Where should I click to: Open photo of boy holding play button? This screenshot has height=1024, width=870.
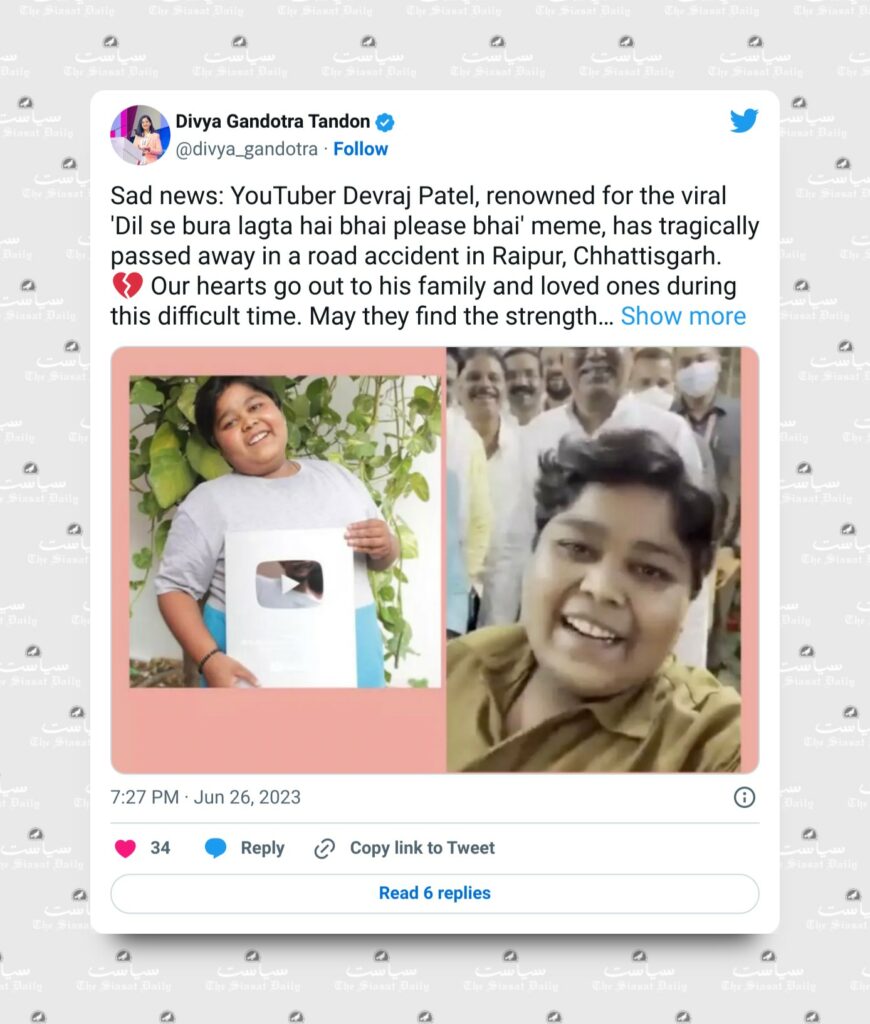click(x=285, y=531)
